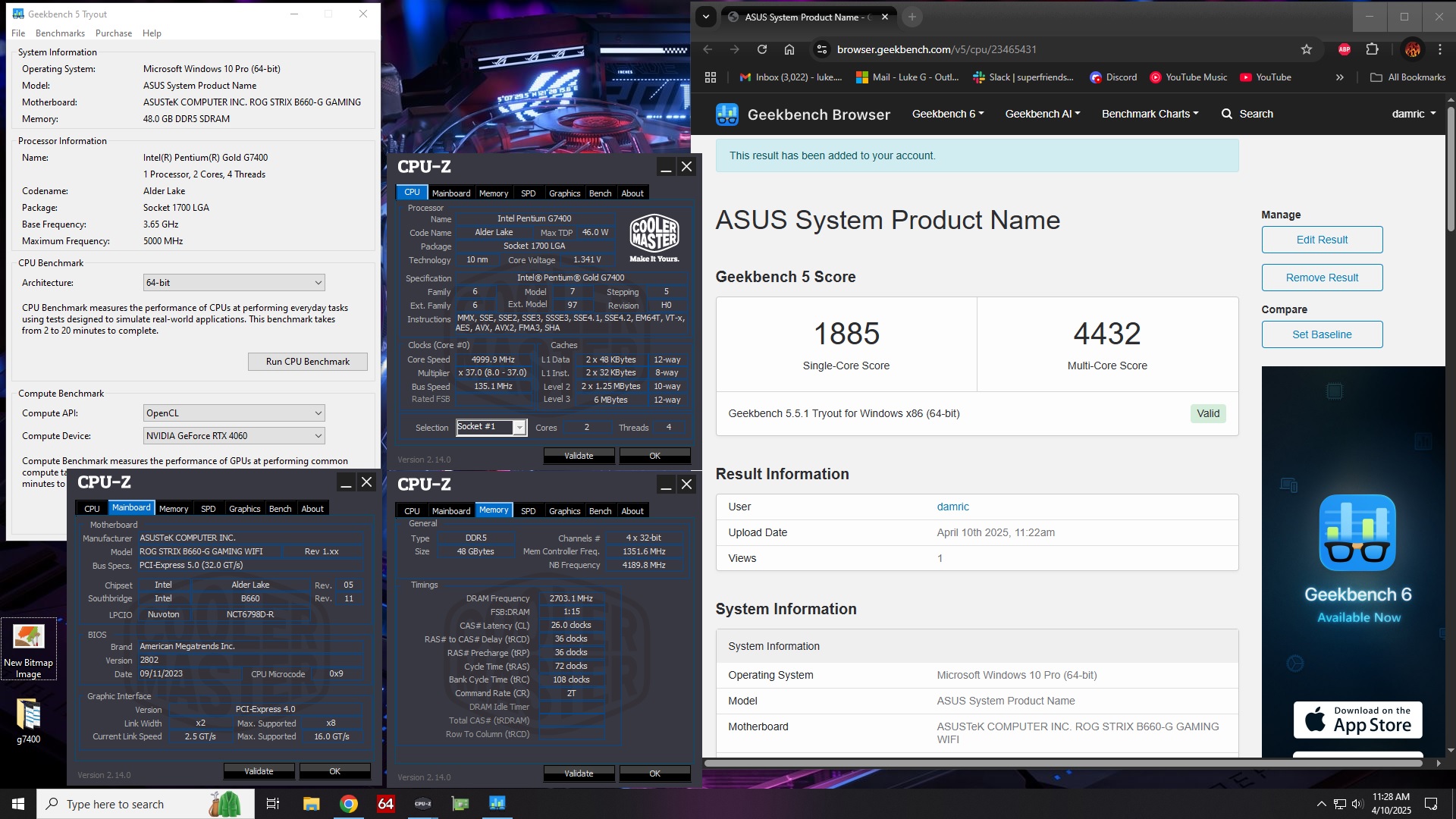Open the Windows Start menu
Screen dimensions: 1456x819
point(18,804)
